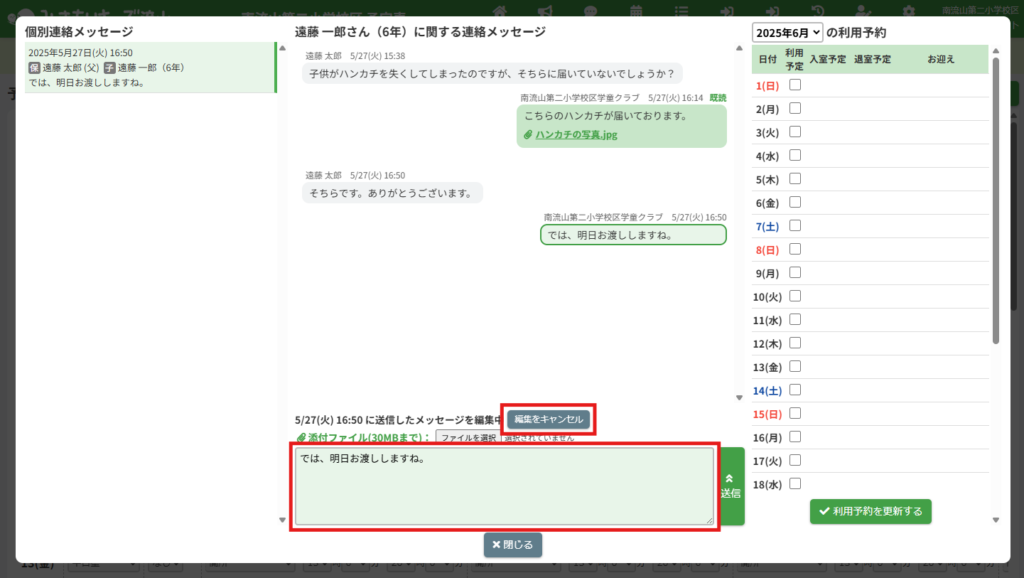This screenshot has width=1024, height=578.
Task: Click the 保 guardian badge for 遠藤 太郎
Action: pos(35,68)
